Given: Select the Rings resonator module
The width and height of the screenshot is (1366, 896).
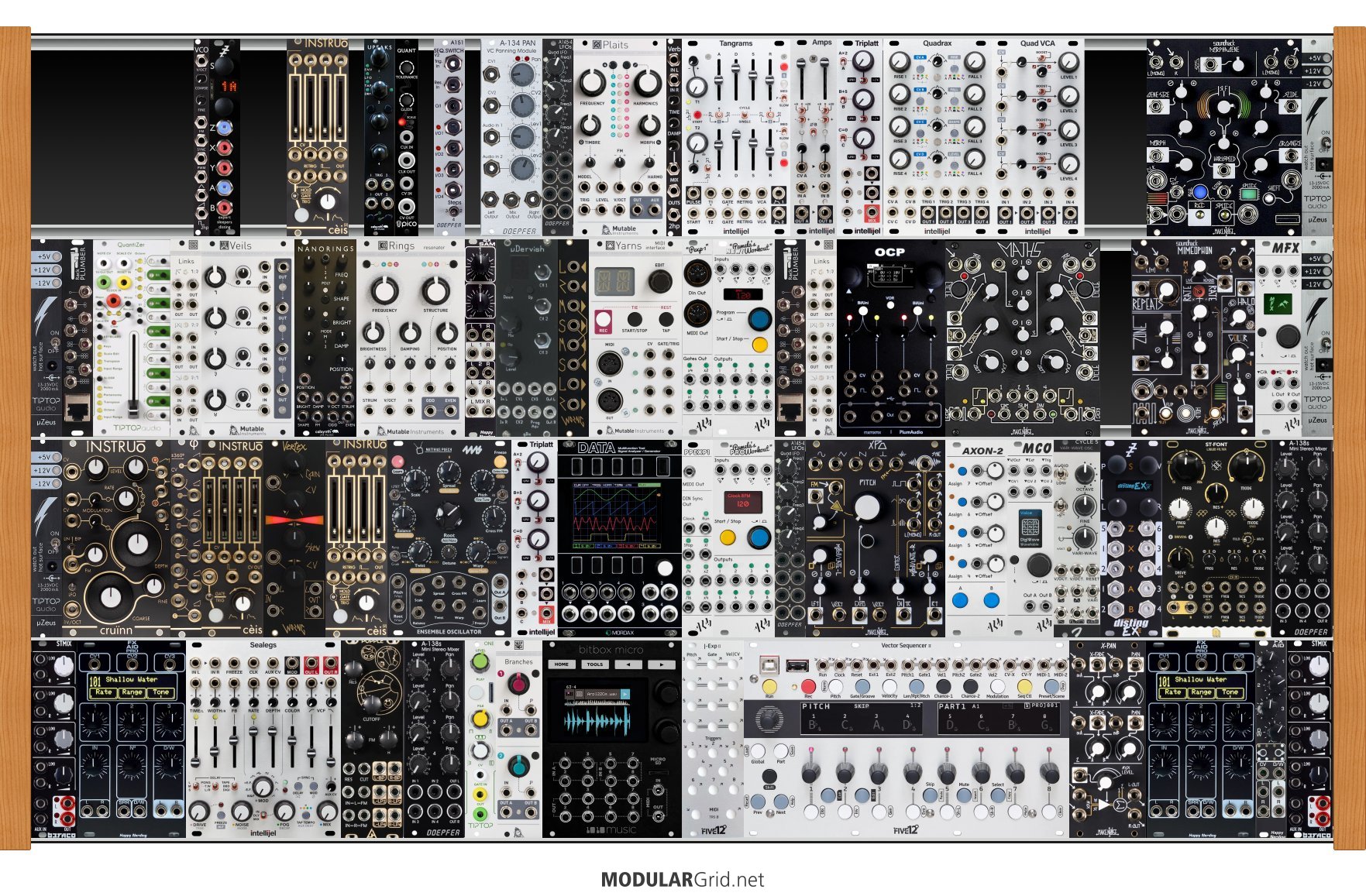Looking at the screenshot, I should (x=411, y=338).
